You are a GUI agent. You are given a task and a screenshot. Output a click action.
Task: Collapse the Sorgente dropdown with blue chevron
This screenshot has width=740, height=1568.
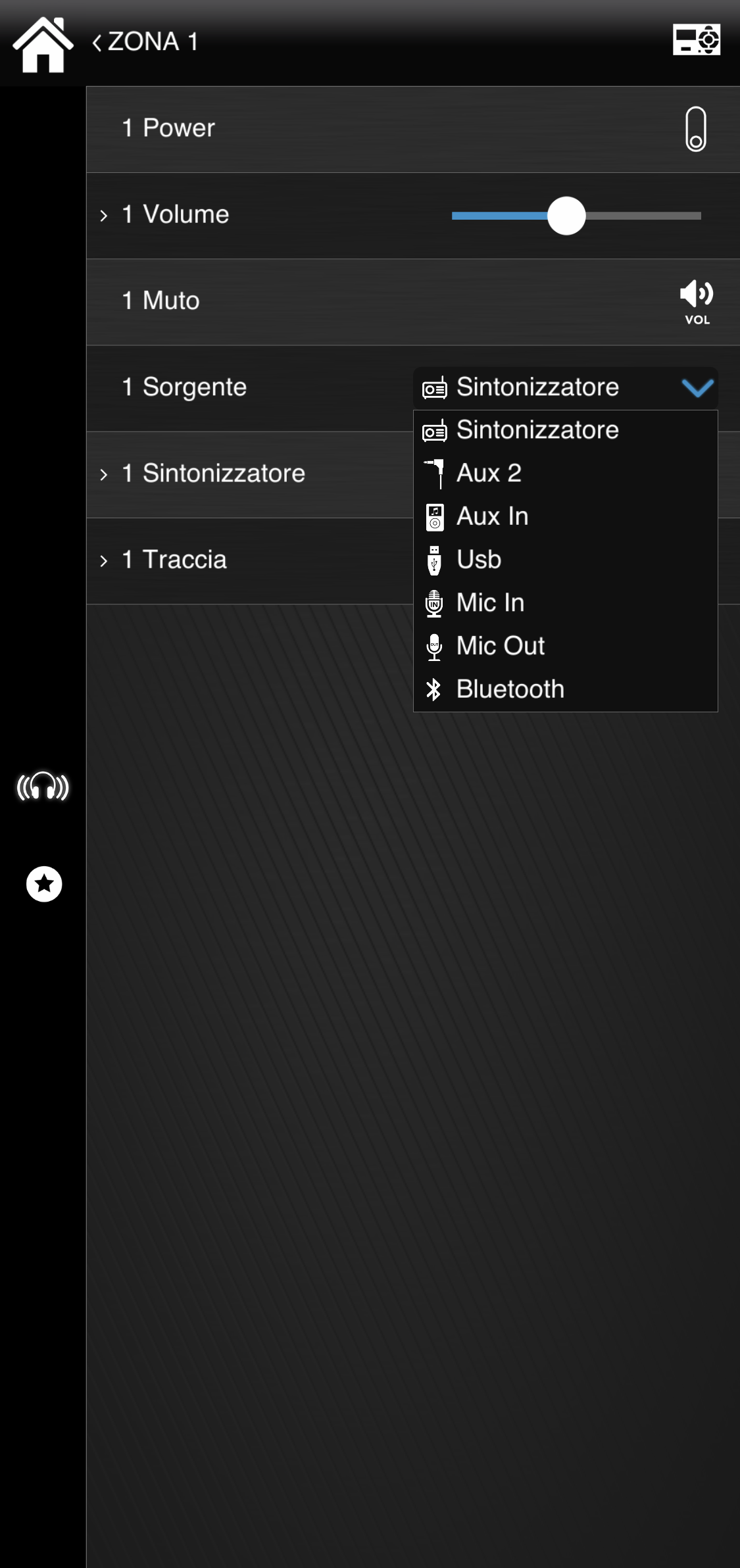click(x=697, y=387)
